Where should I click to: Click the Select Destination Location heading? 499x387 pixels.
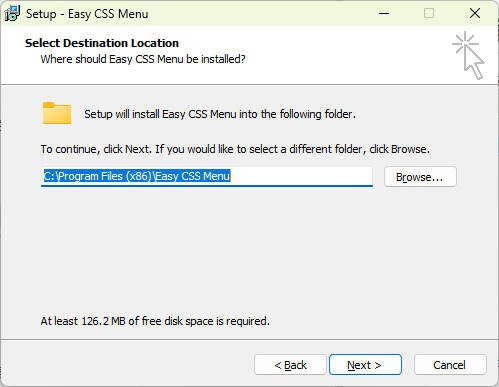(x=102, y=43)
